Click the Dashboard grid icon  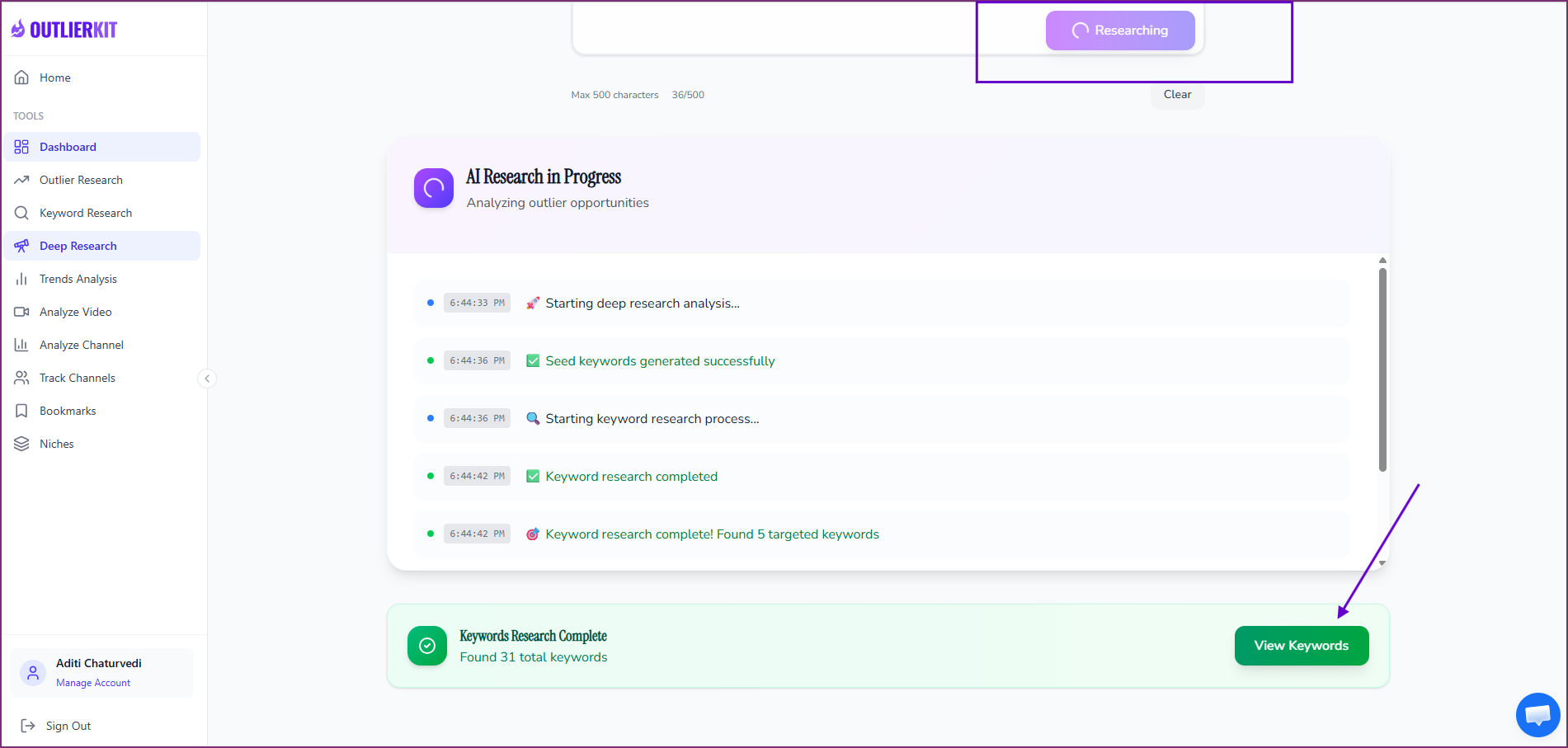(21, 146)
